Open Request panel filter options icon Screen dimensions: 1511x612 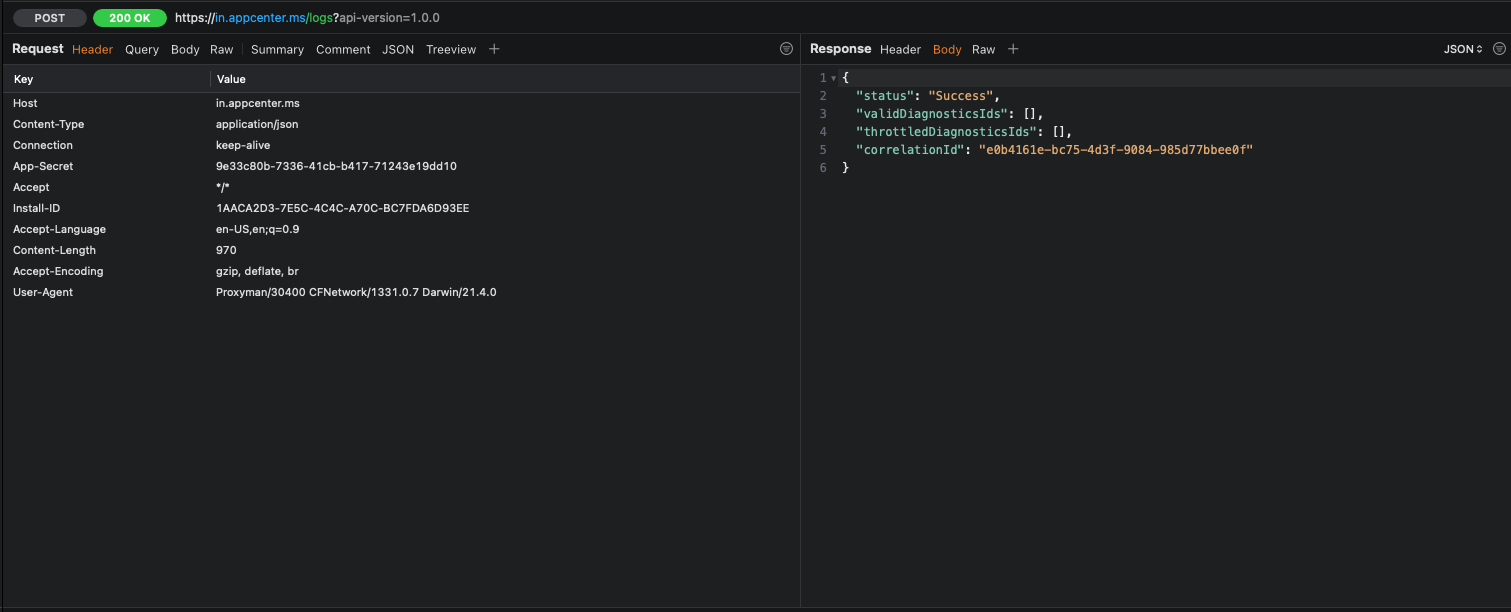[786, 49]
